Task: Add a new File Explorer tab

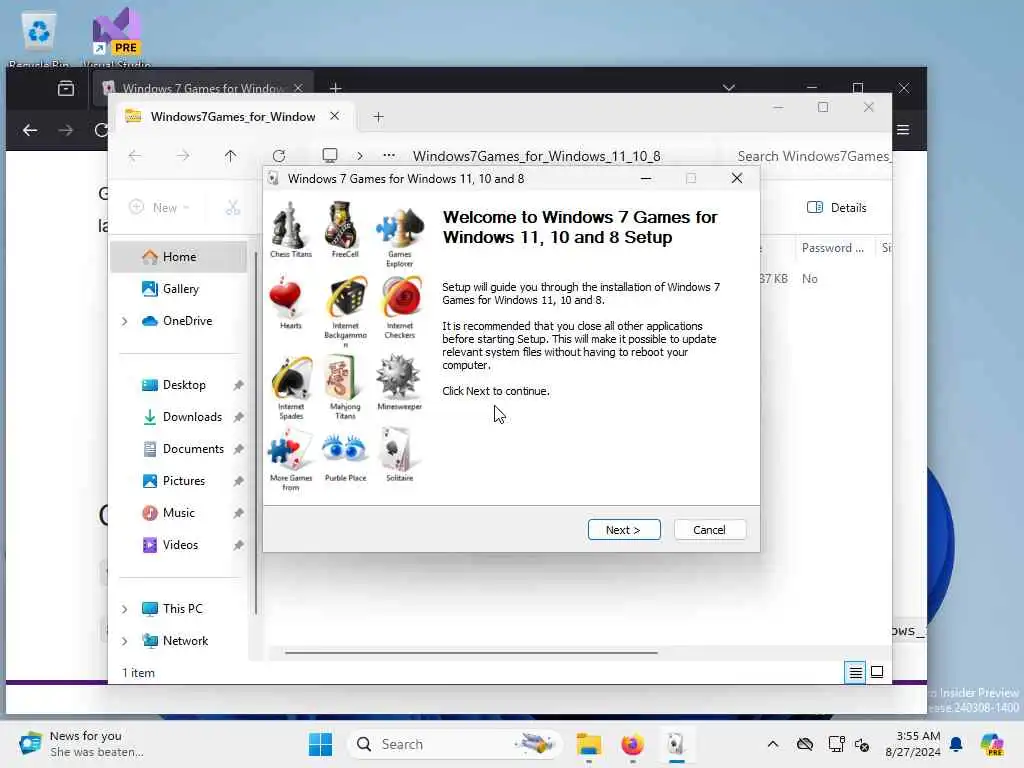Action: [378, 117]
